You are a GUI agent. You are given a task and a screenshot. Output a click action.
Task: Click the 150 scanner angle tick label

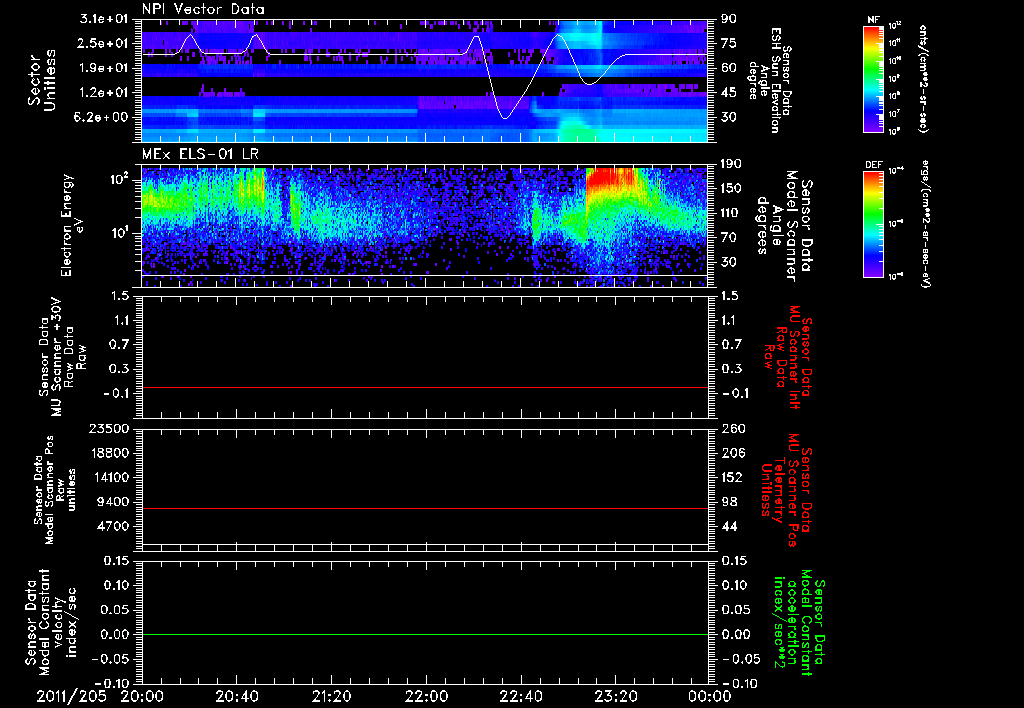pos(732,188)
